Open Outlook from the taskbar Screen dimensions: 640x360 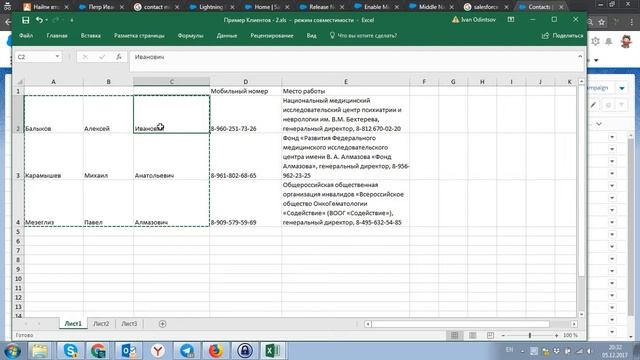pos(129,351)
